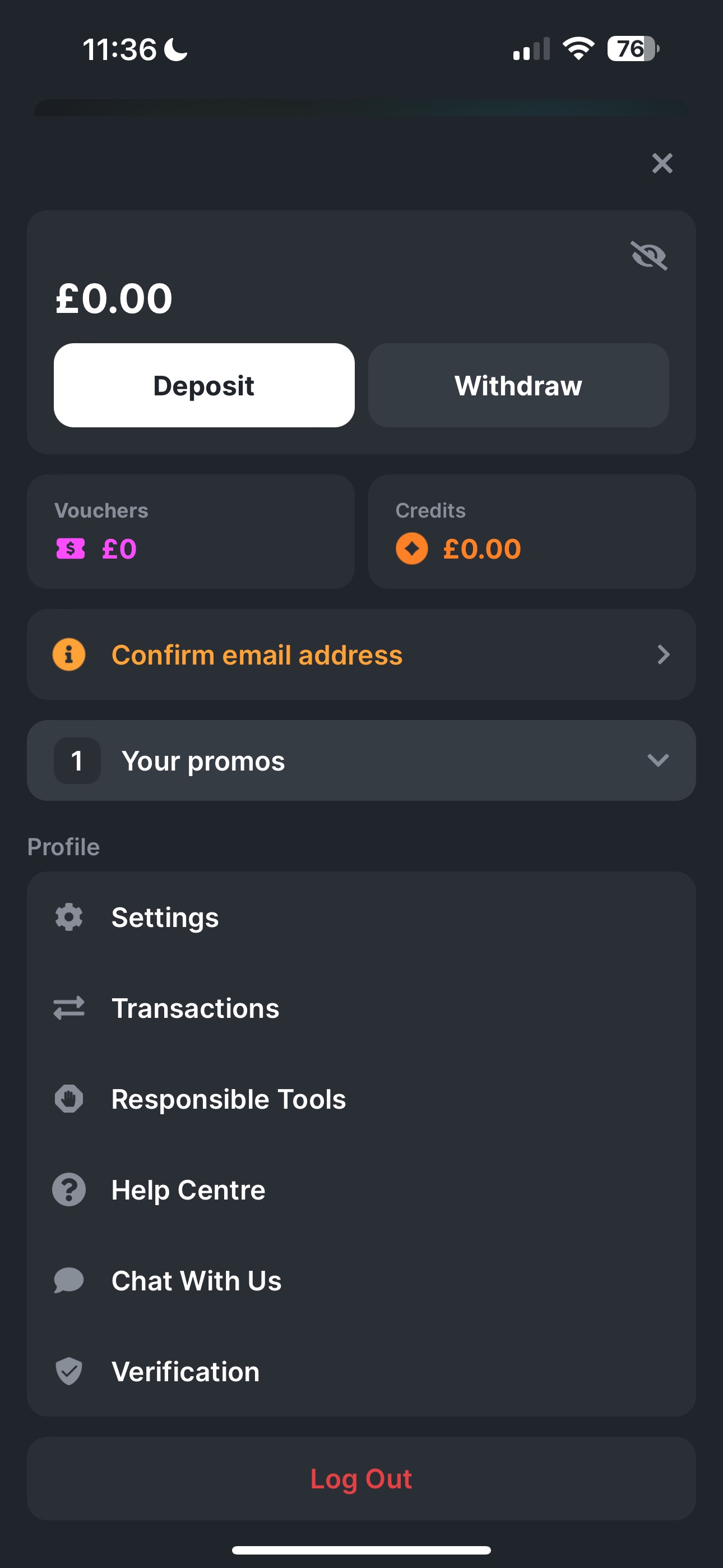Tap the promos count badge

pos(77,761)
